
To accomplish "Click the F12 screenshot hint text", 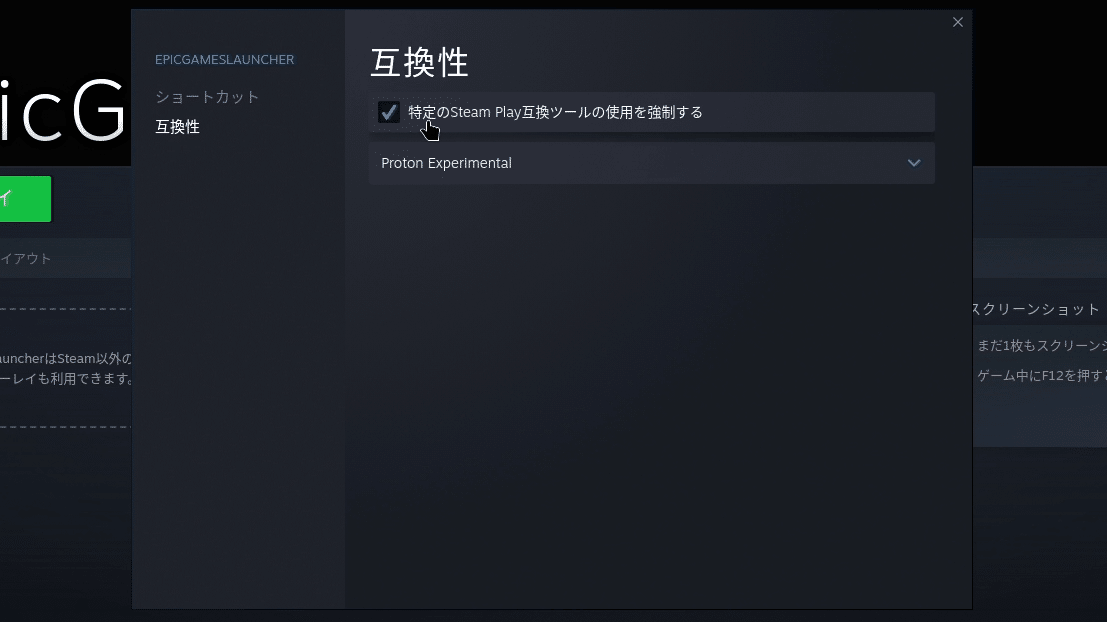I will (x=1042, y=376).
